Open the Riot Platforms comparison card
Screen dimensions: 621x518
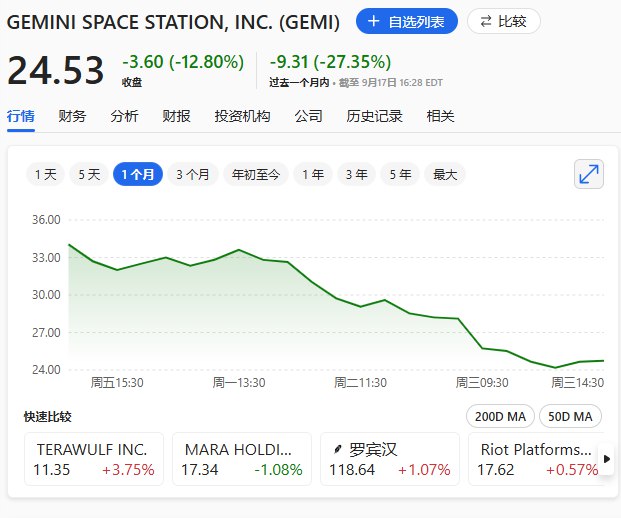tap(536, 459)
